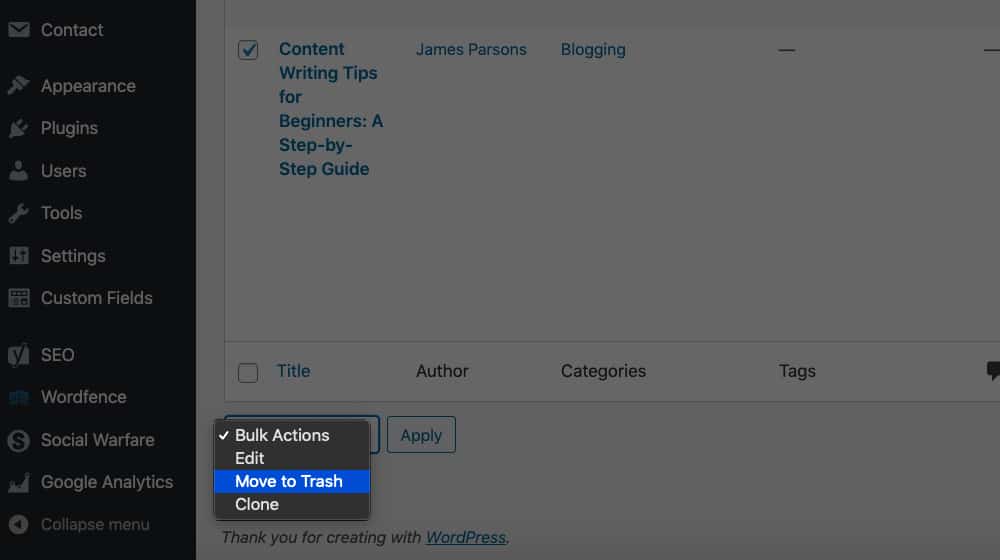Image resolution: width=1000 pixels, height=560 pixels.
Task: Select Edit in the bulk actions list
Action: 250,458
